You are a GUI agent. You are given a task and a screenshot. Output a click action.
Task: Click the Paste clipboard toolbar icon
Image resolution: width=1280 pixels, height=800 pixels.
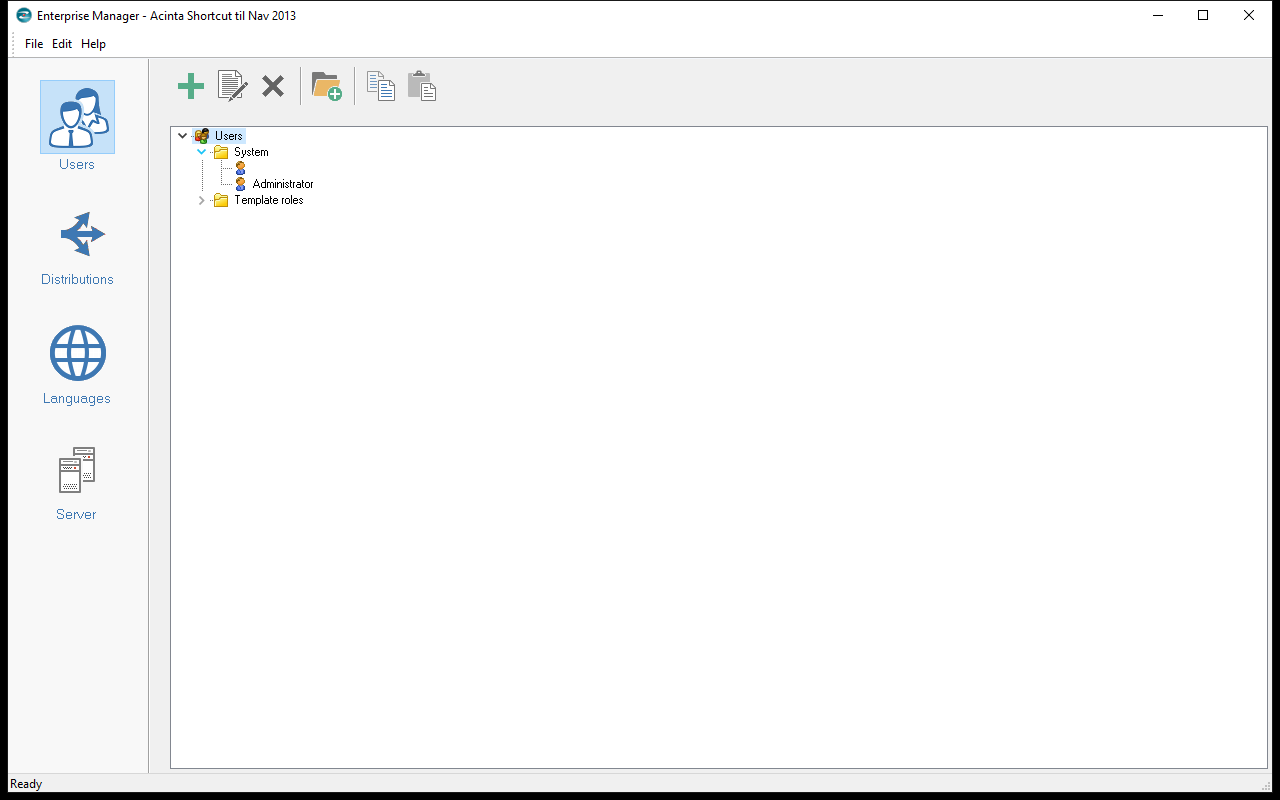(422, 86)
